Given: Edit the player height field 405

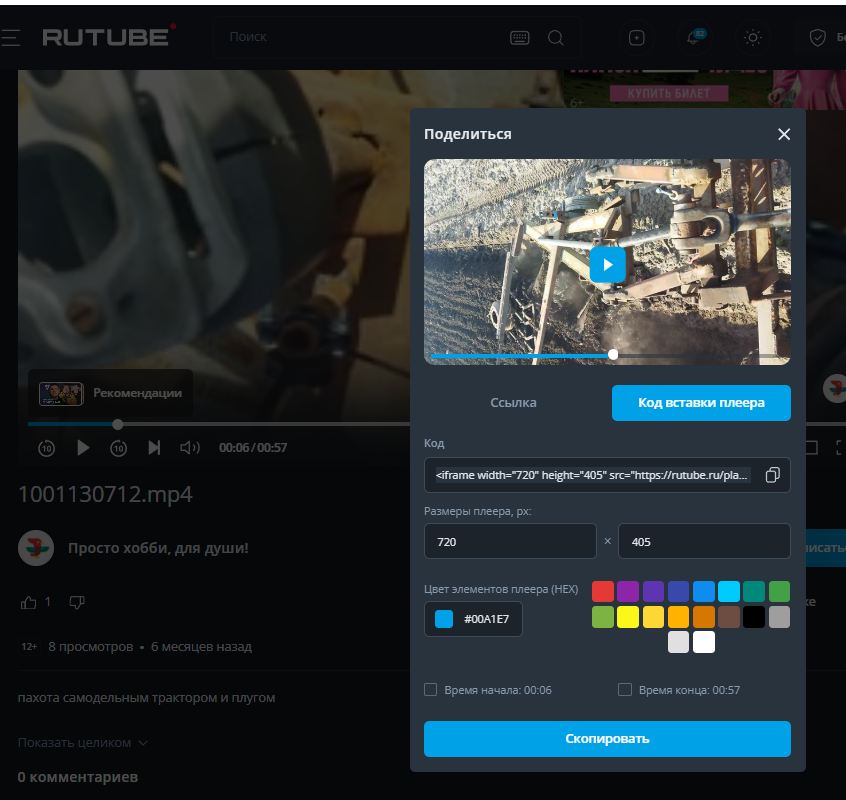Looking at the screenshot, I should tap(704, 541).
